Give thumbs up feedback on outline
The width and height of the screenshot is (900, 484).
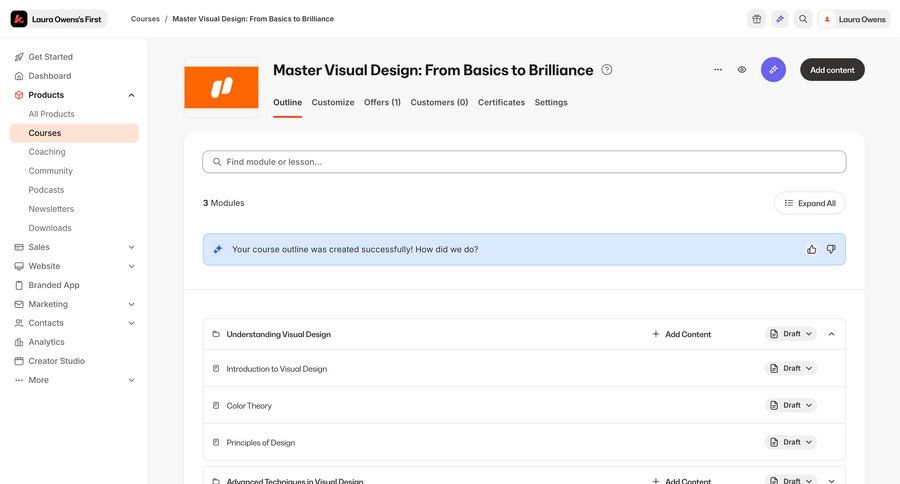coord(812,249)
